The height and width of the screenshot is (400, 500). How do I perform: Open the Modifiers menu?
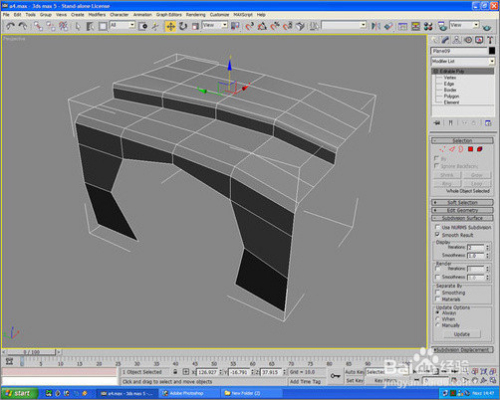(97, 15)
